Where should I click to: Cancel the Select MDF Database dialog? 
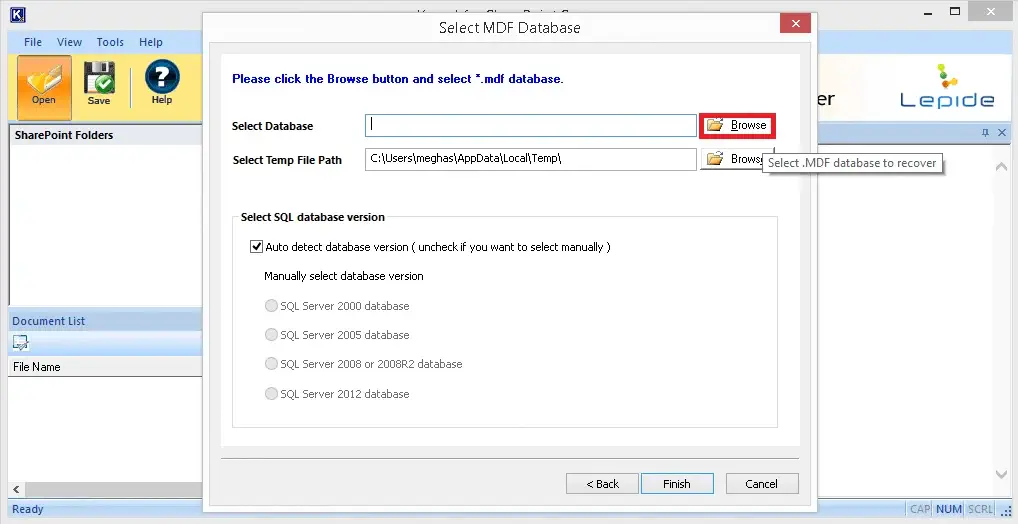point(762,484)
